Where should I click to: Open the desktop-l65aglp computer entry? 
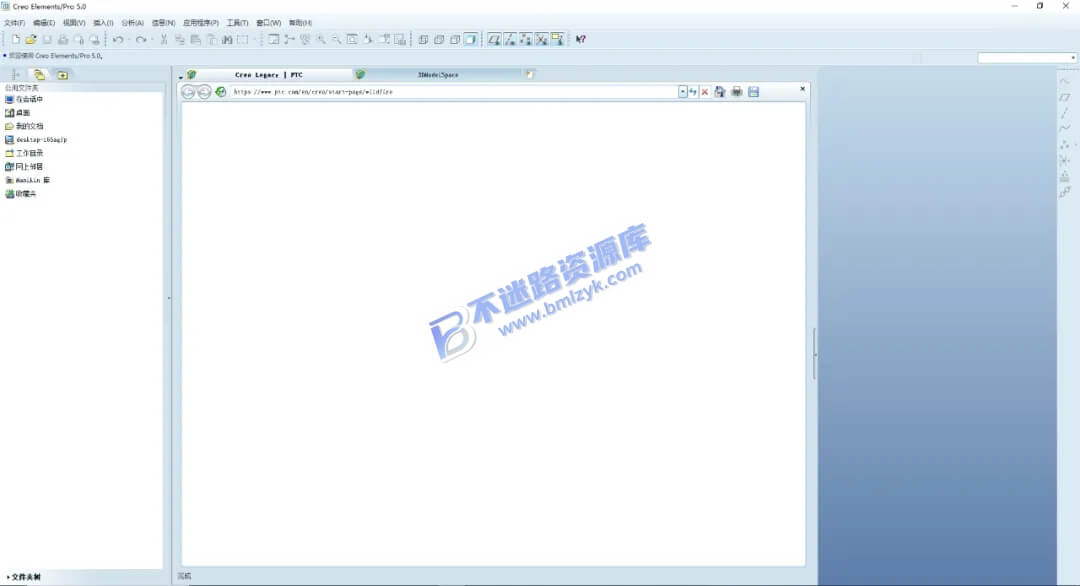click(x=36, y=140)
